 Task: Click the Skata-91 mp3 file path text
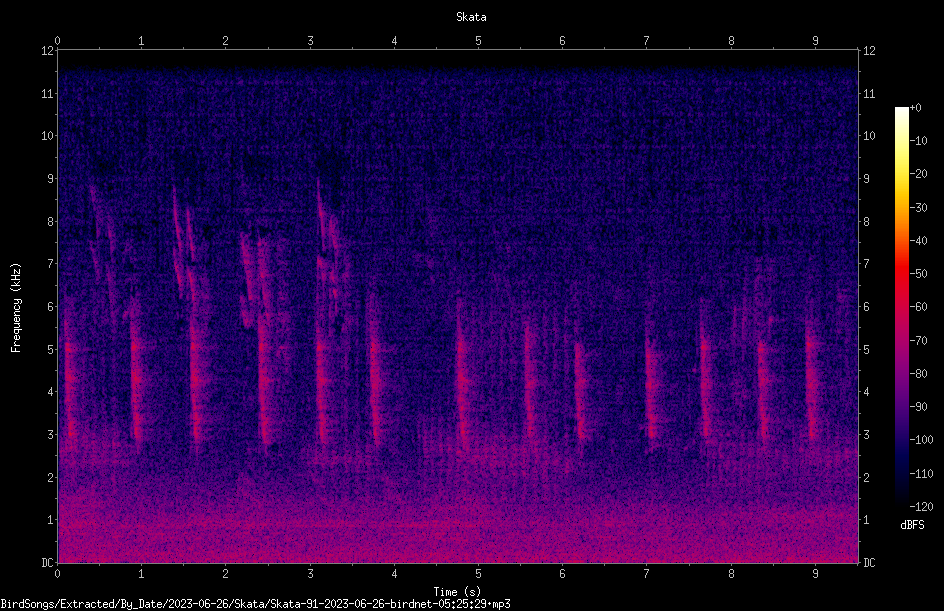255,604
